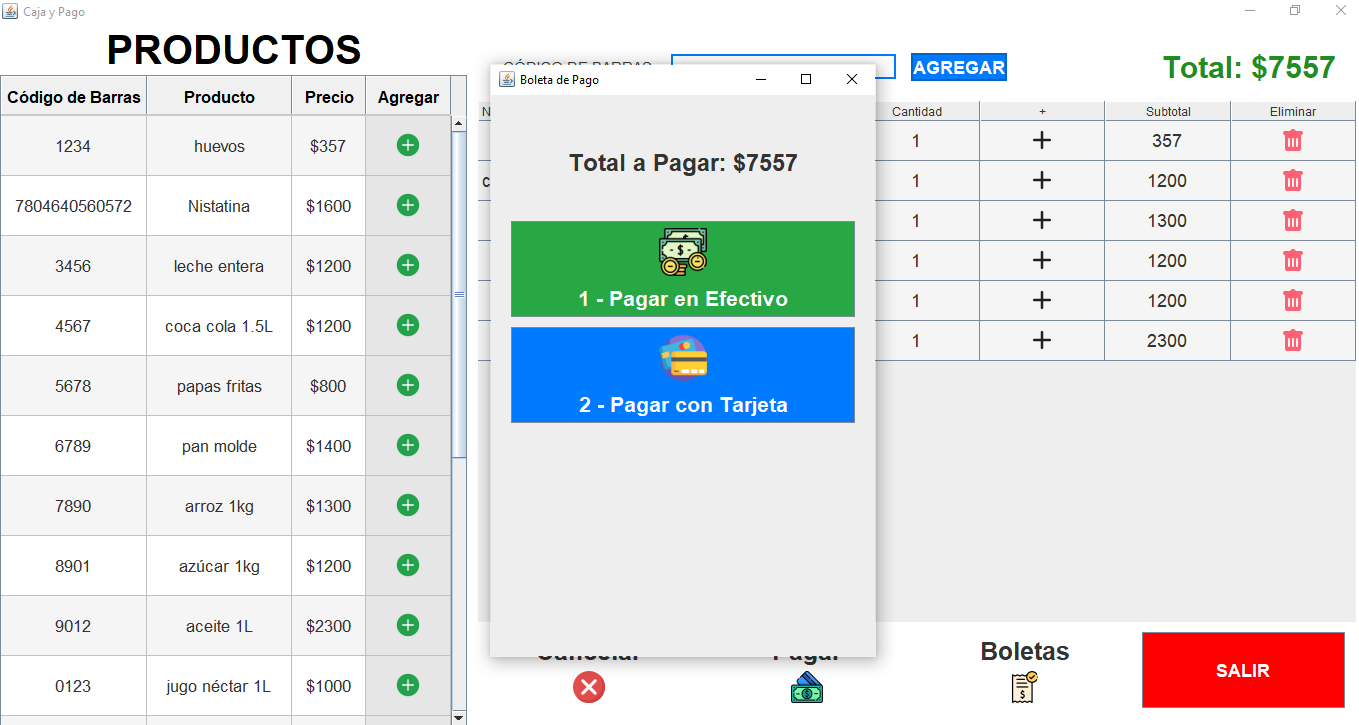Add azúcar 1kg via the plus icon
The image size is (1359, 725).
click(408, 565)
